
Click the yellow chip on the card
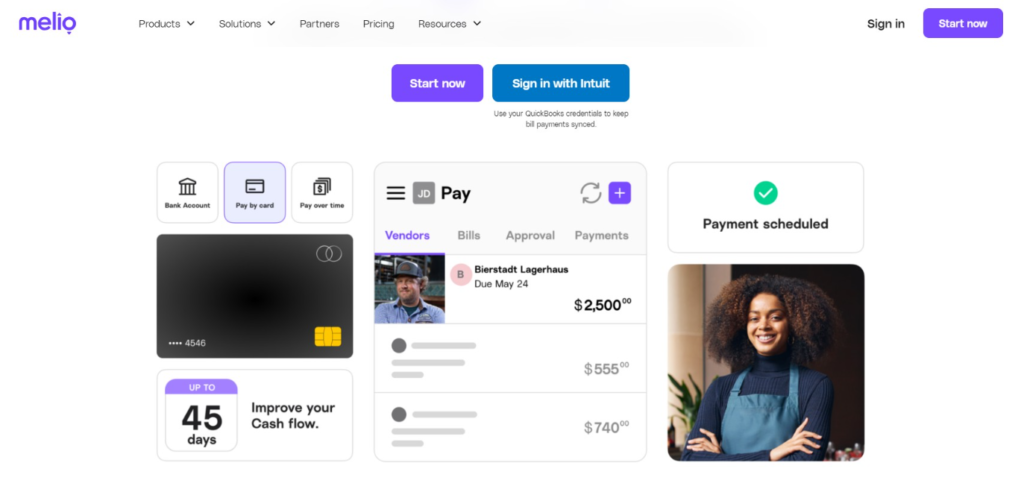tap(328, 336)
